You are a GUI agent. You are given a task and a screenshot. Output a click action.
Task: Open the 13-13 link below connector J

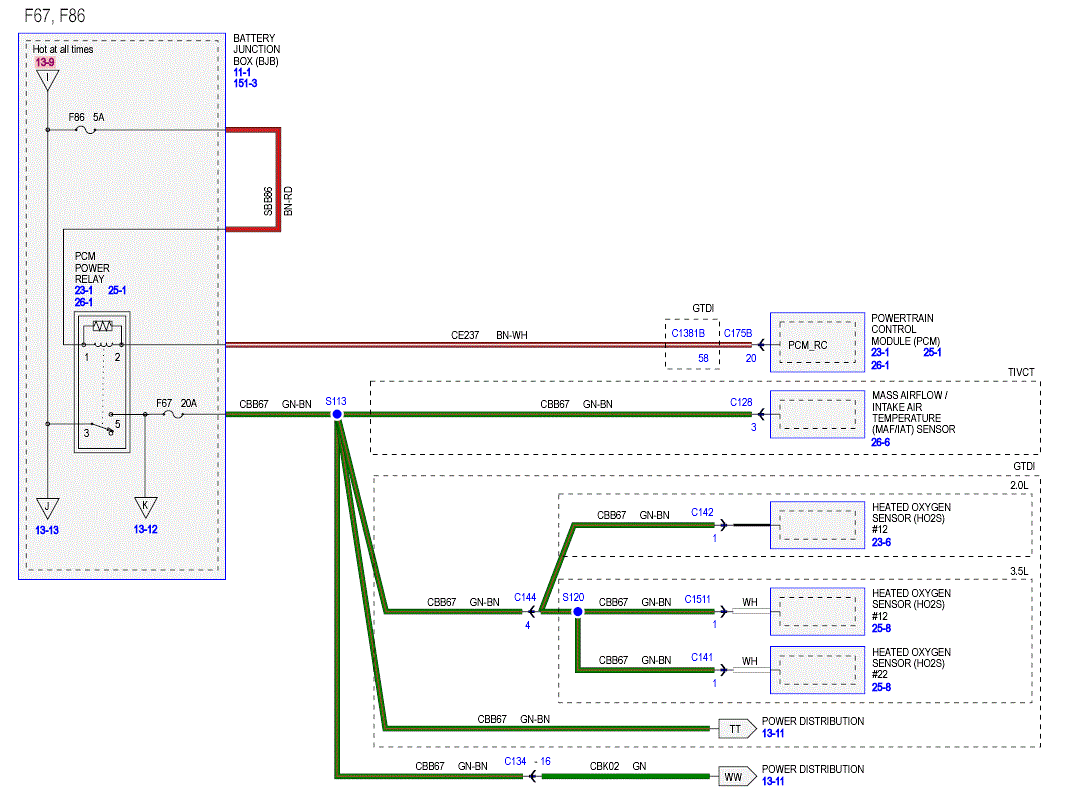pyautogui.click(x=47, y=530)
